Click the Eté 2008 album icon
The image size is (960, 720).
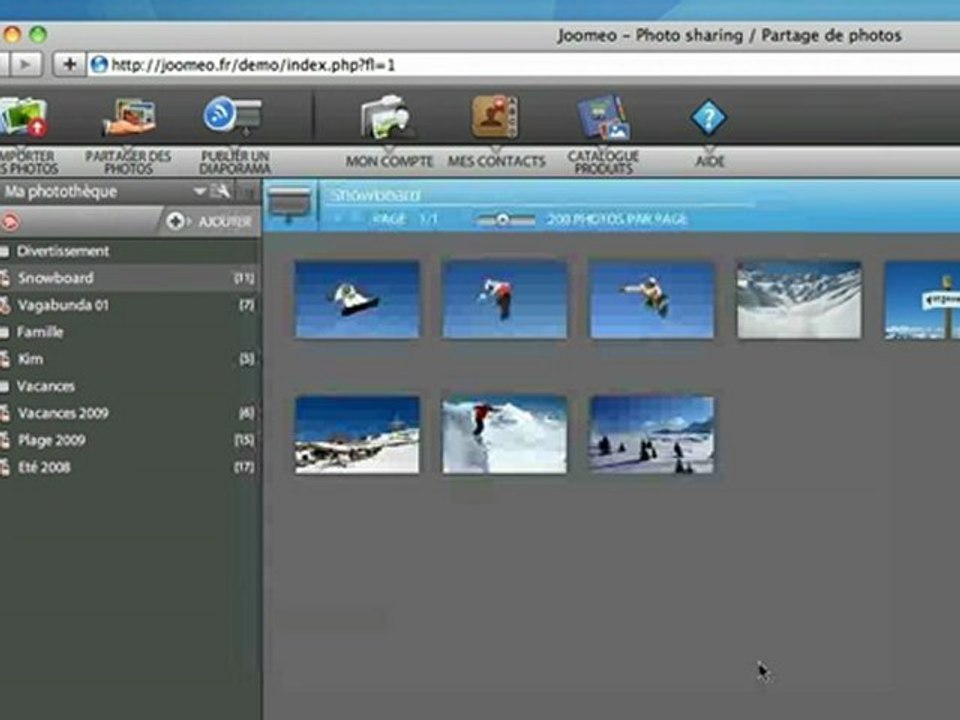(x=5, y=467)
